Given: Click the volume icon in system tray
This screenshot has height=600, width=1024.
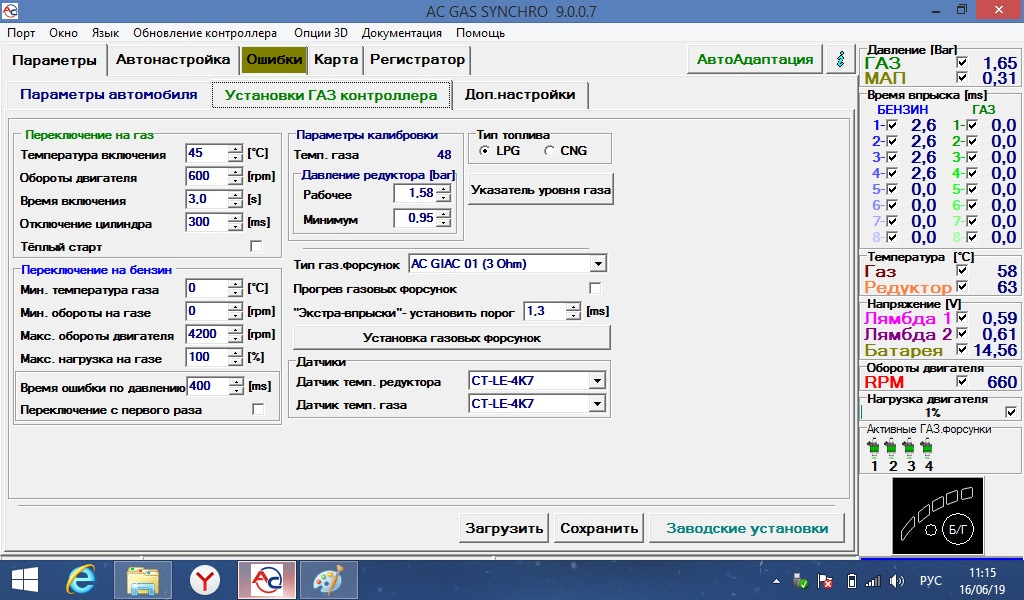Looking at the screenshot, I should [897, 580].
